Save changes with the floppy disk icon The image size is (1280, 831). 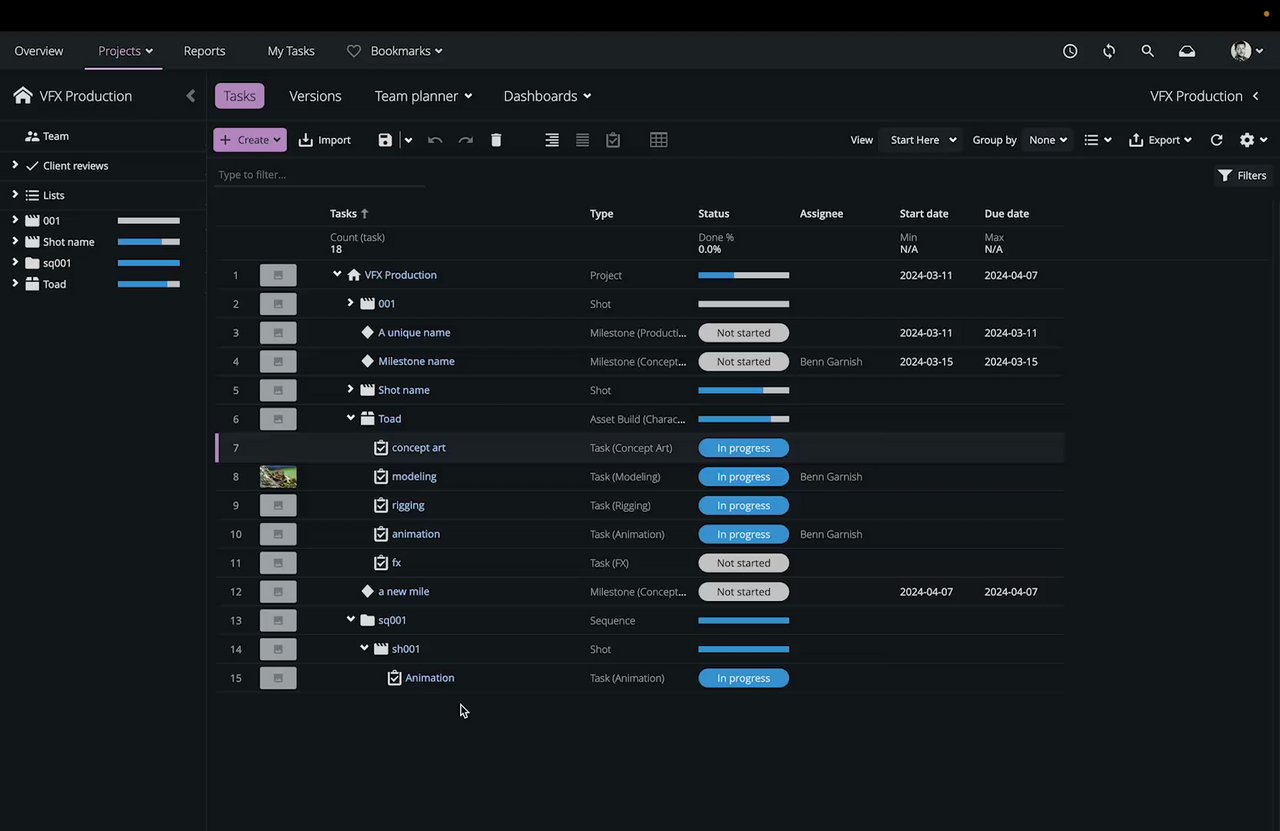pos(385,140)
